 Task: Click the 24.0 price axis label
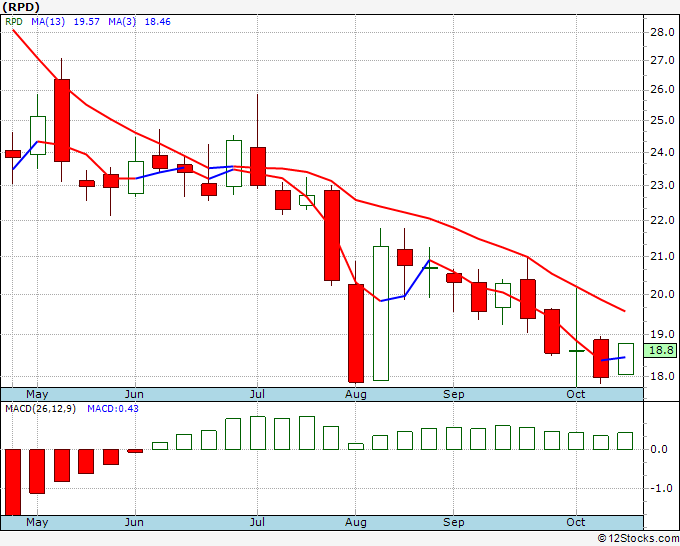[662, 152]
